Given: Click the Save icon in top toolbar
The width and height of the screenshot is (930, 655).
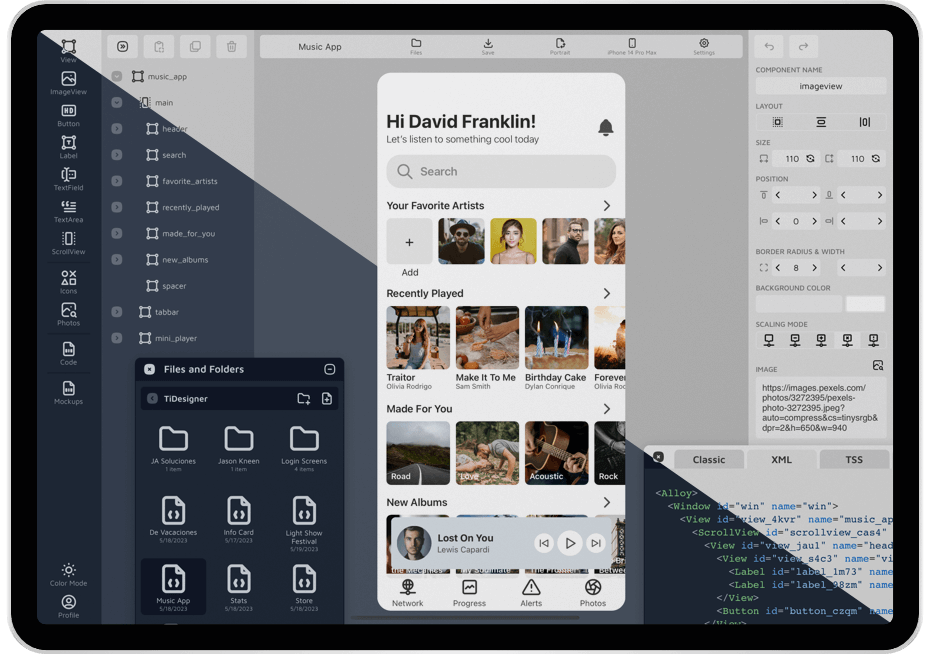Looking at the screenshot, I should (488, 46).
